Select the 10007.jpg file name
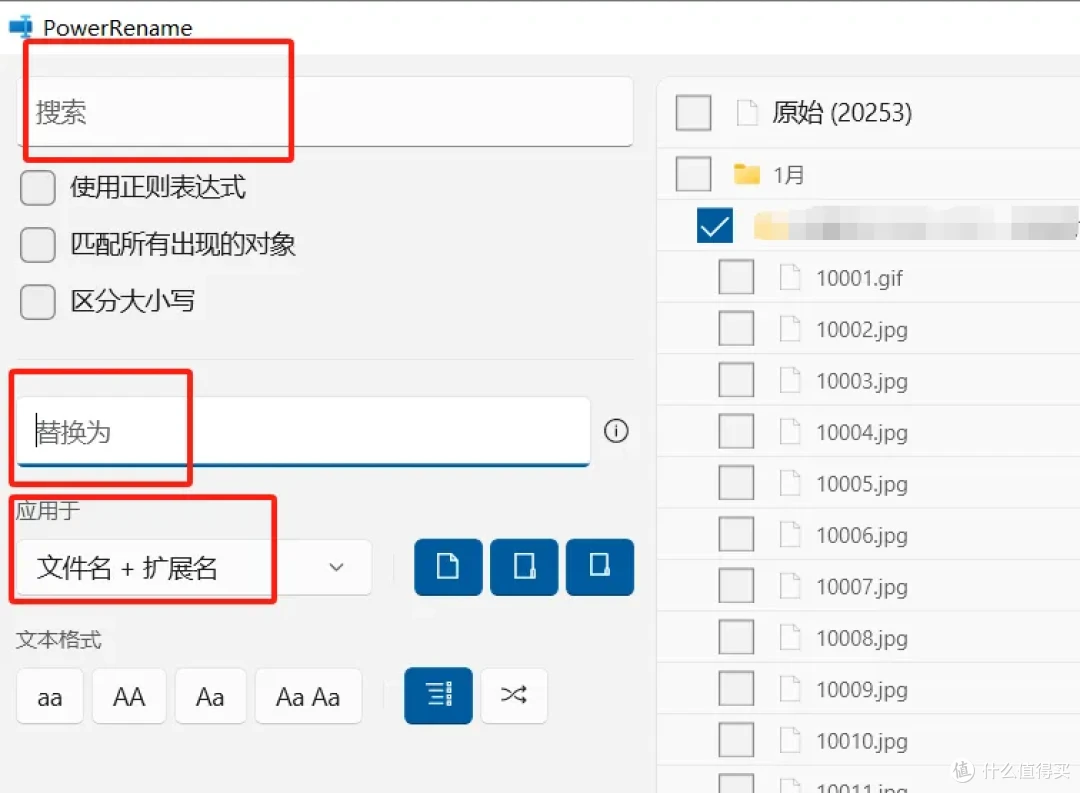This screenshot has height=793, width=1080. coord(862,587)
